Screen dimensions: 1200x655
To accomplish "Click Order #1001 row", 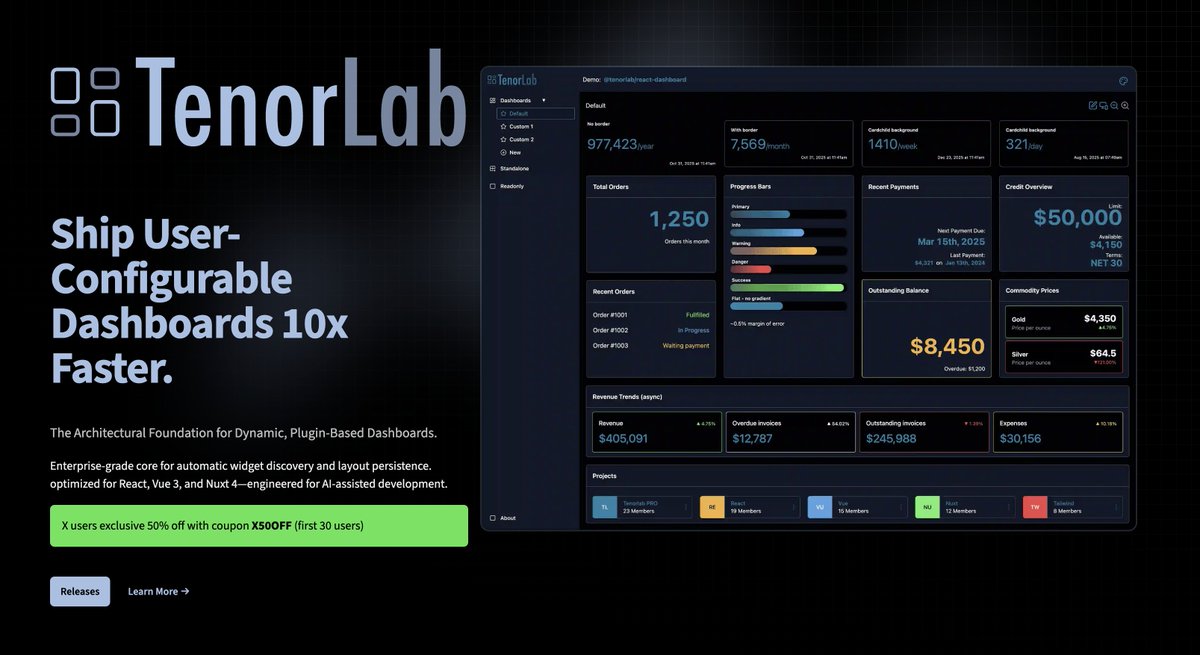I will pos(651,314).
